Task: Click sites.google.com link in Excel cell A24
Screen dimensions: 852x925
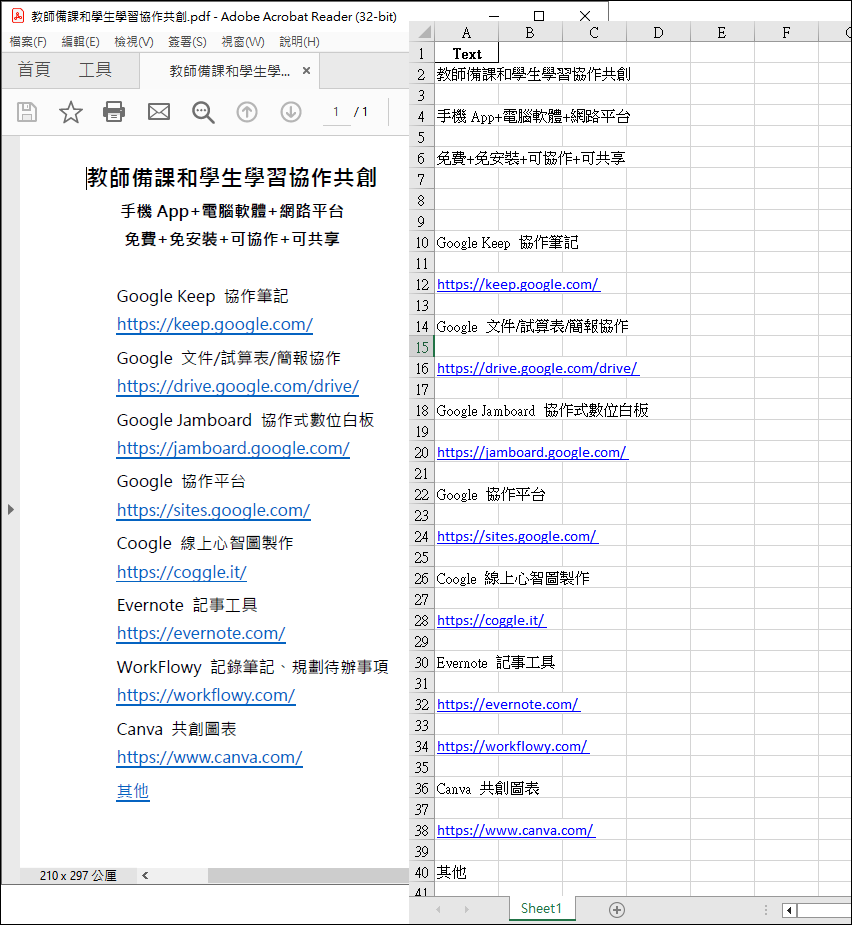Action: (517, 536)
